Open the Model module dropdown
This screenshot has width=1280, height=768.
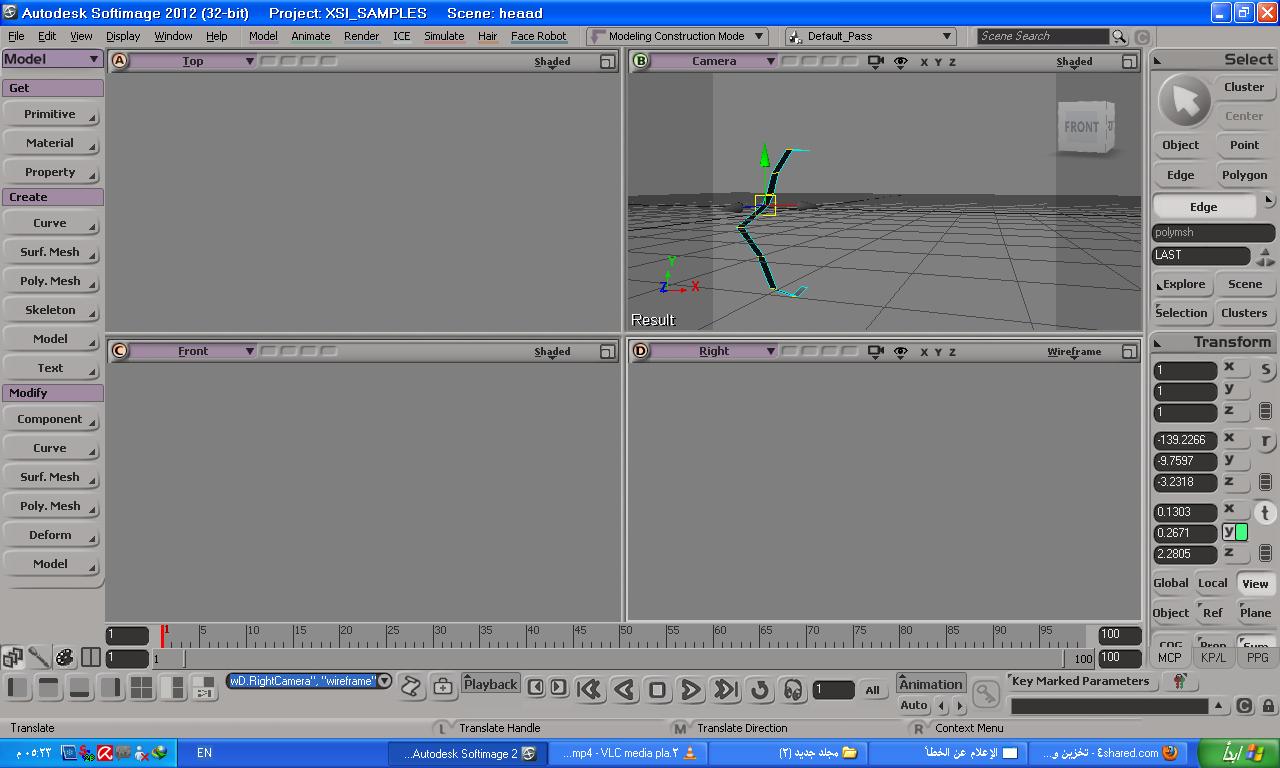(52, 59)
